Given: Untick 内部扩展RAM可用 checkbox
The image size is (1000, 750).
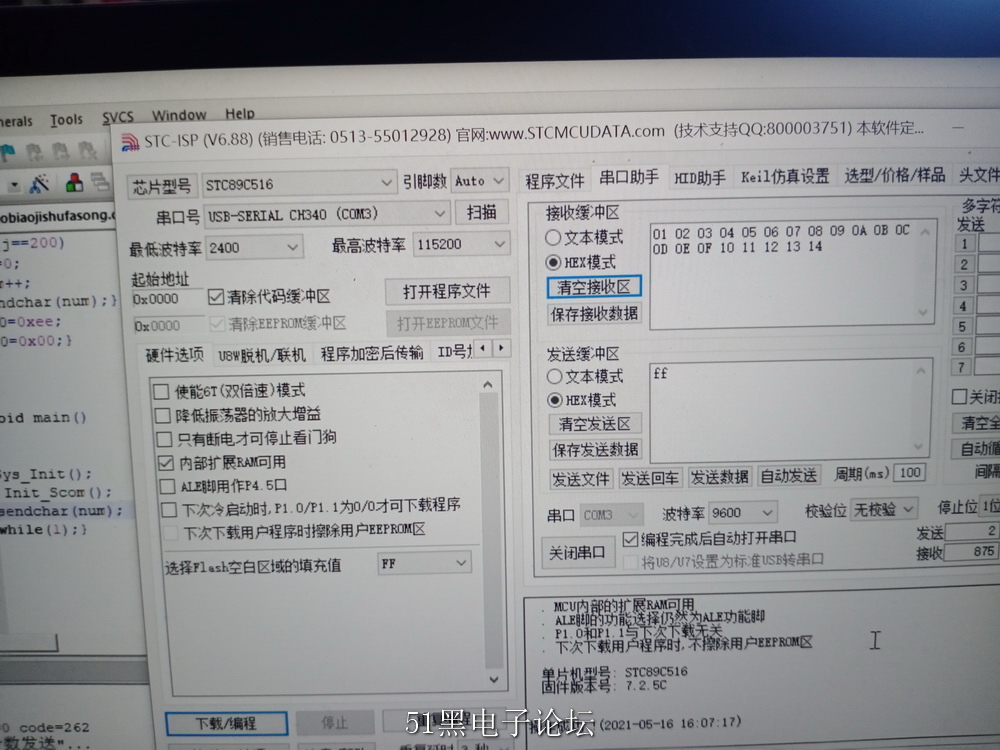Looking at the screenshot, I should point(166,464).
